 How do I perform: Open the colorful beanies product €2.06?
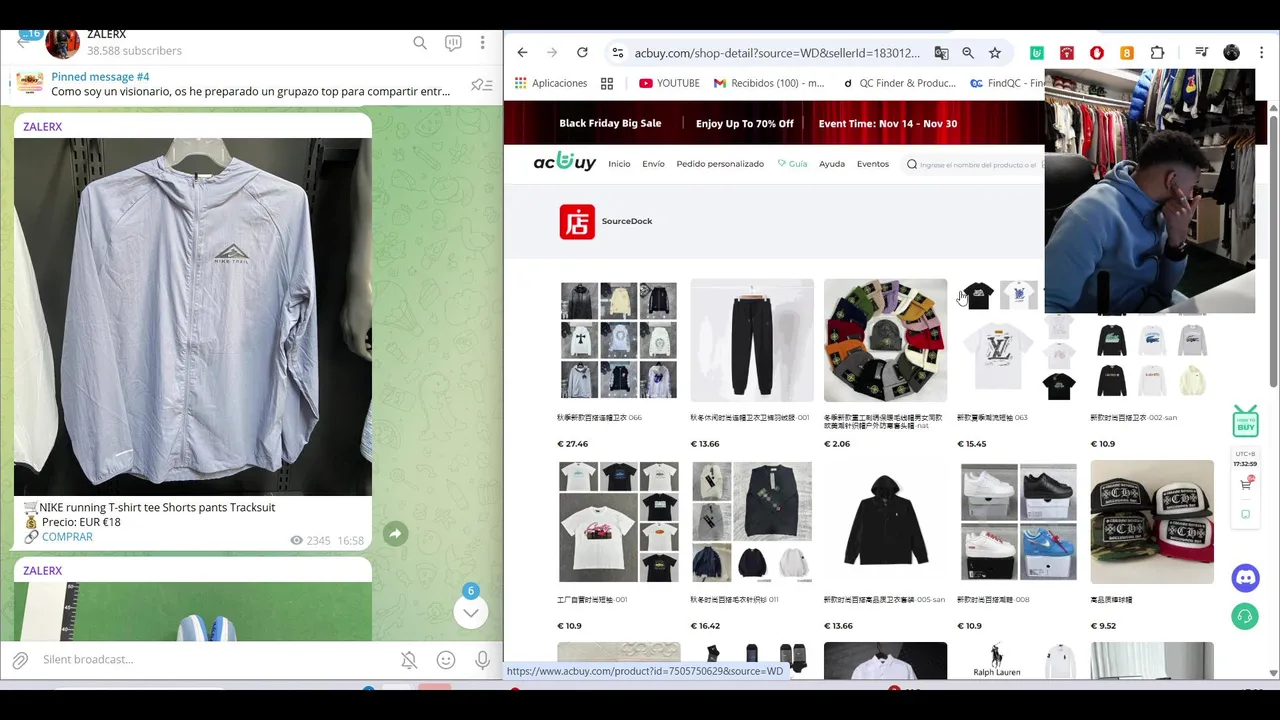[885, 340]
